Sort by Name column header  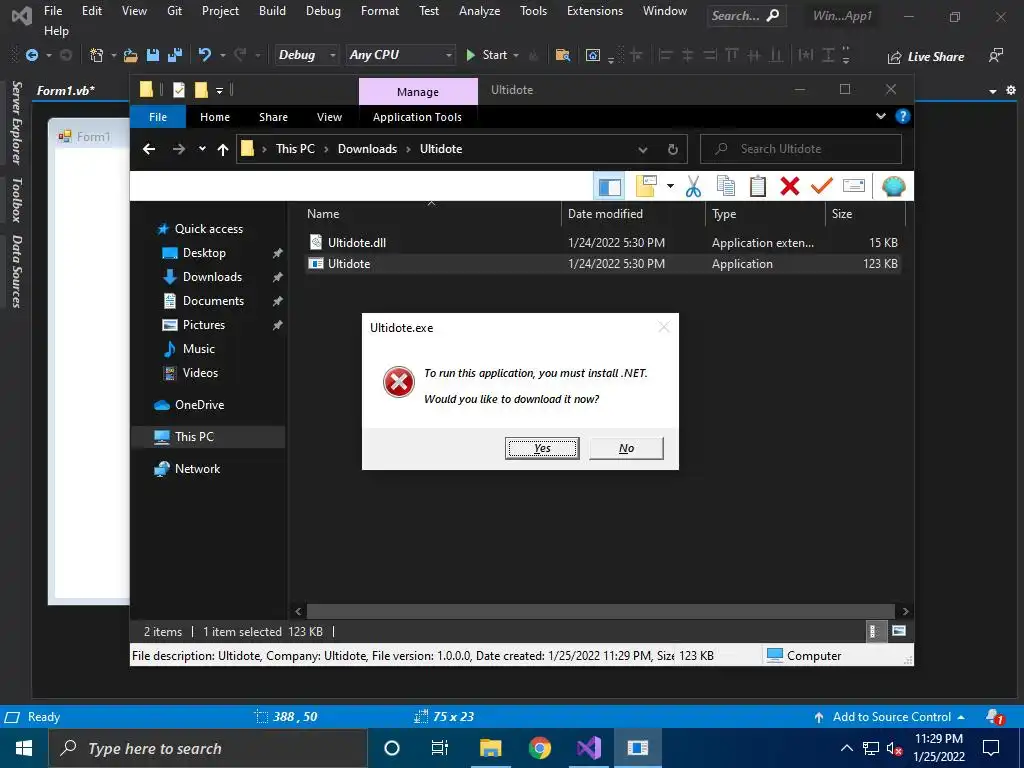431,214
